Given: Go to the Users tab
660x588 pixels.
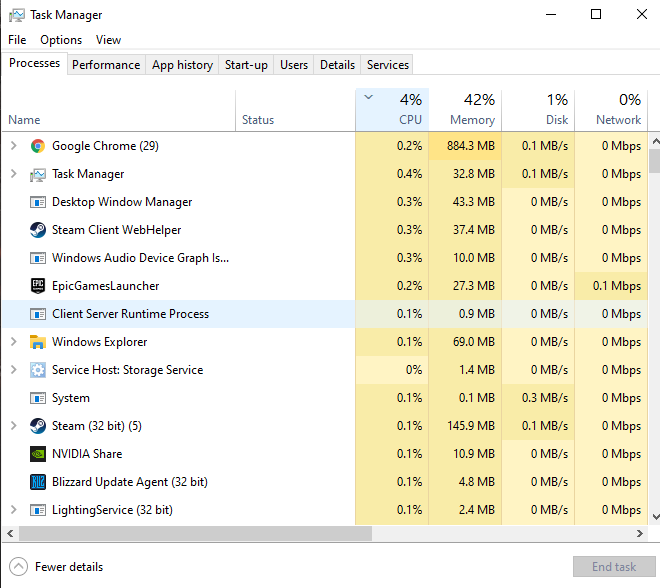Looking at the screenshot, I should pos(294,65).
